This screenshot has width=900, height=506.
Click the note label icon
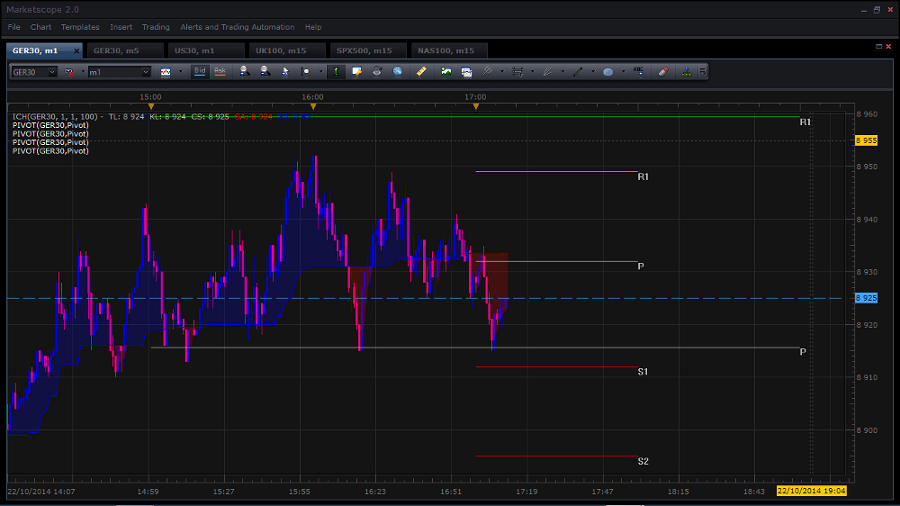(x=357, y=72)
